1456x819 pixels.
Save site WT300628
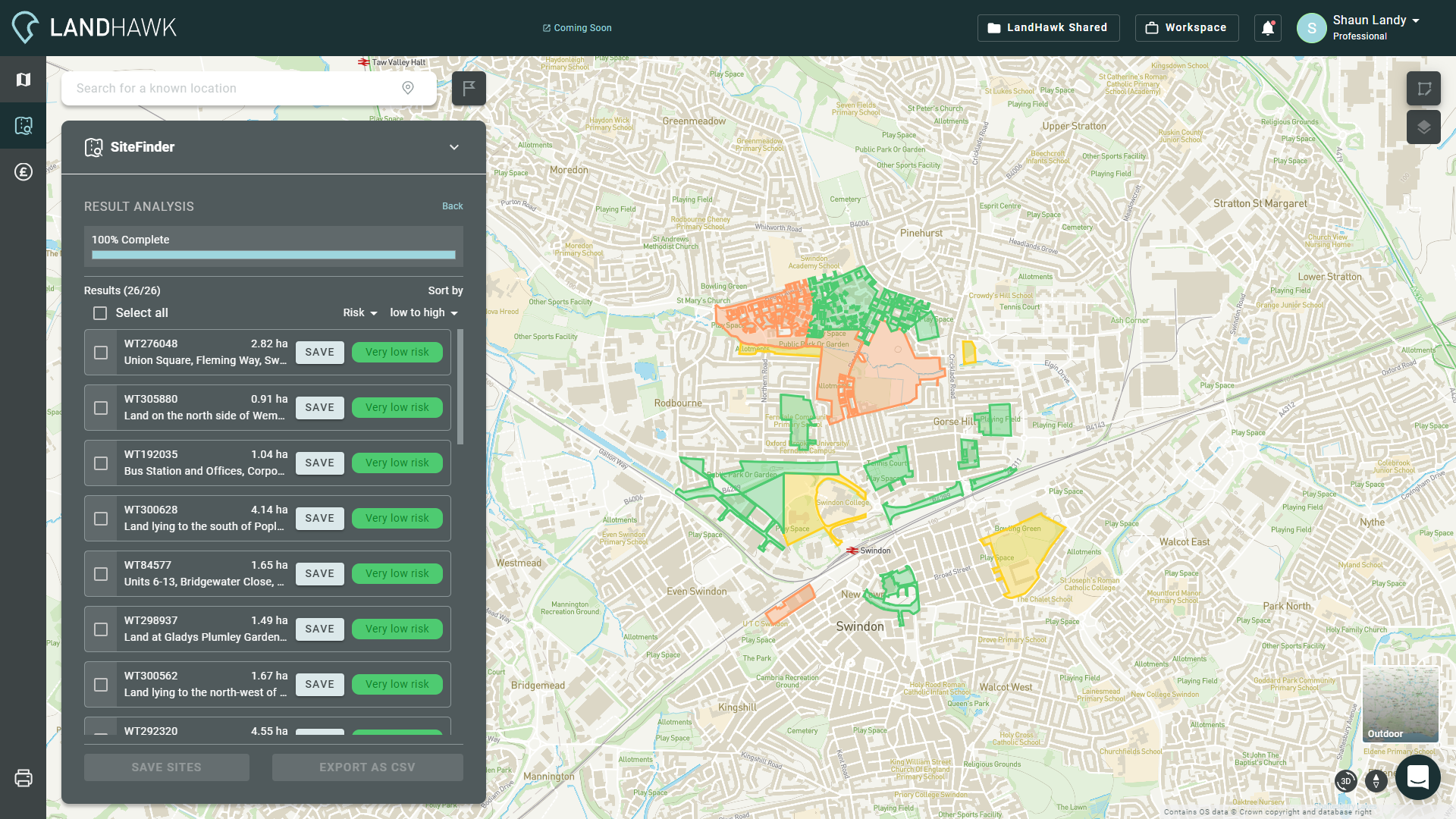click(x=319, y=519)
